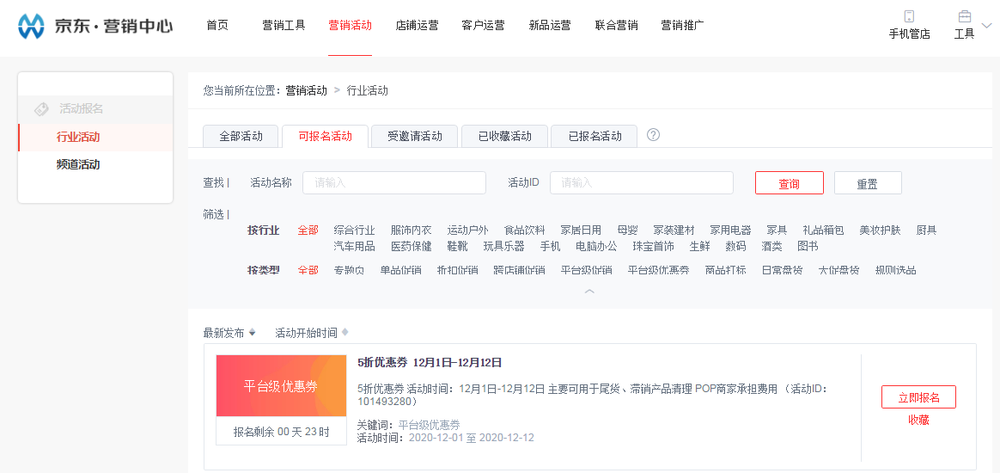
Task: Open the 工具 toolbox menu
Action: click(964, 17)
